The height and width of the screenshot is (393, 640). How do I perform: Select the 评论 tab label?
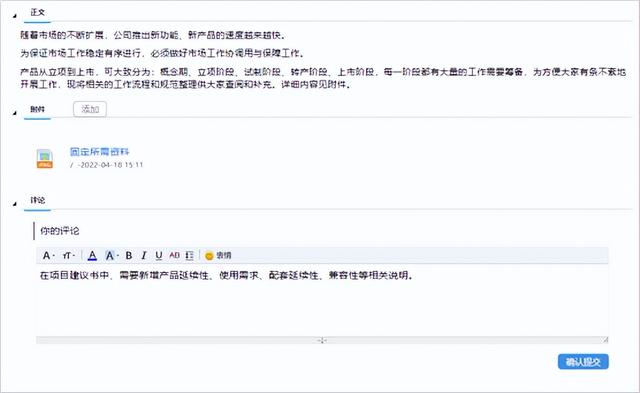point(38,200)
